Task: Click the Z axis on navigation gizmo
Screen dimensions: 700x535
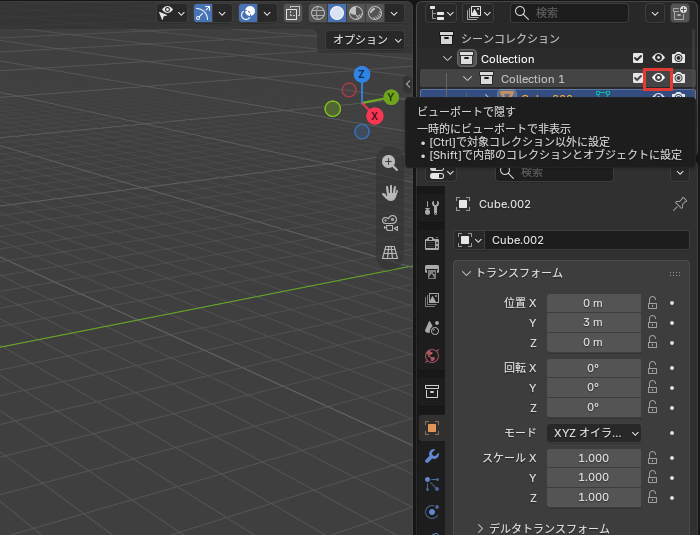Action: pyautogui.click(x=362, y=74)
